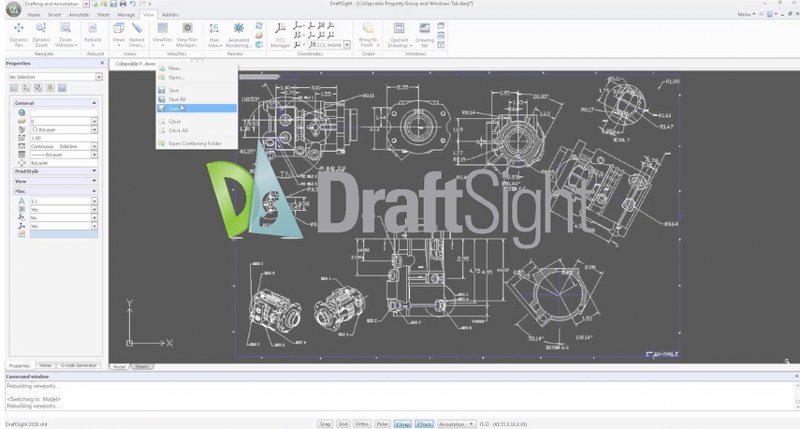The width and height of the screenshot is (800, 429).
Task: Expand the View property group
Action: 94,181
